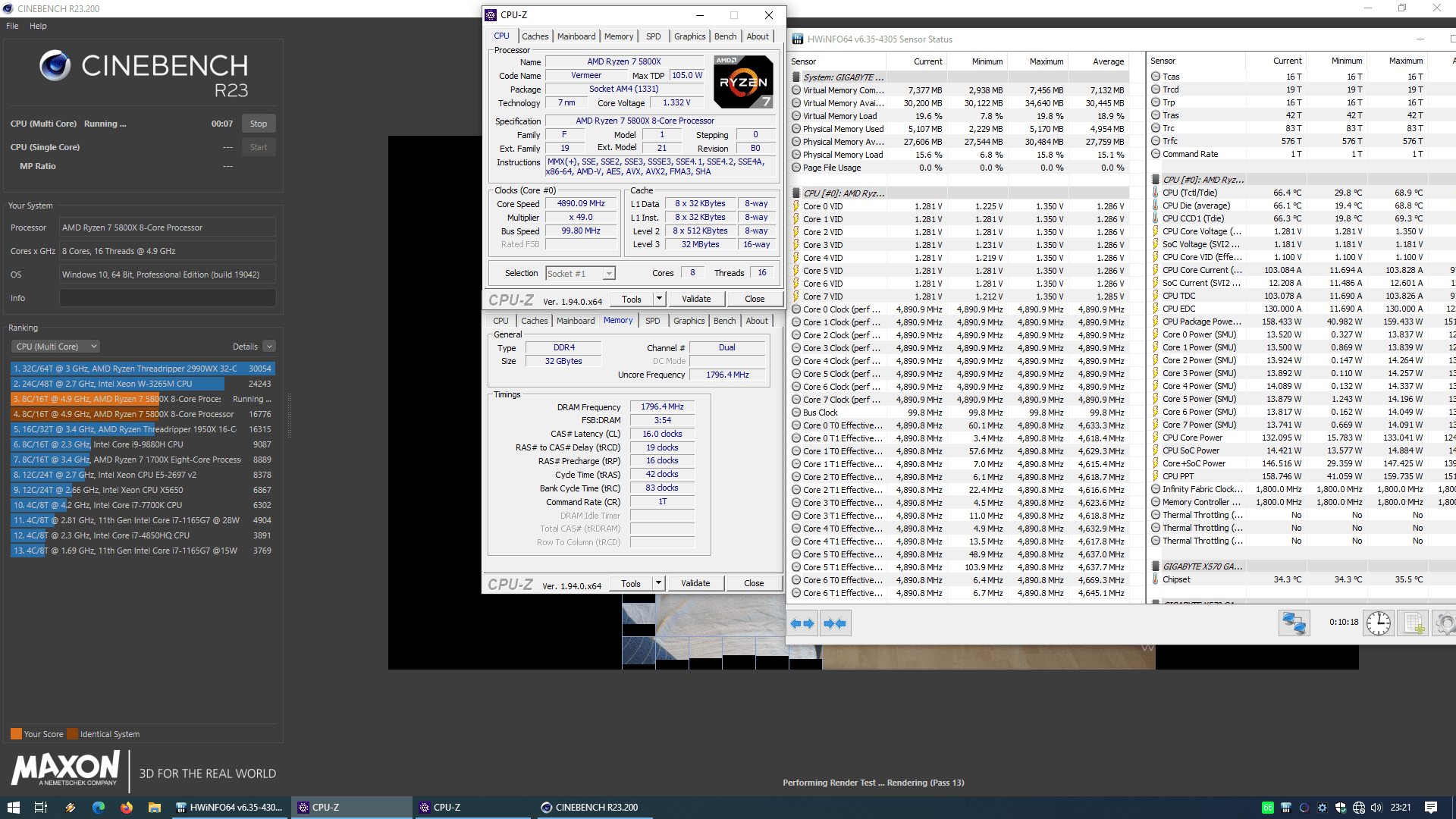1456x819 pixels.
Task: Click Close in lower CPU-Z window
Action: (754, 583)
